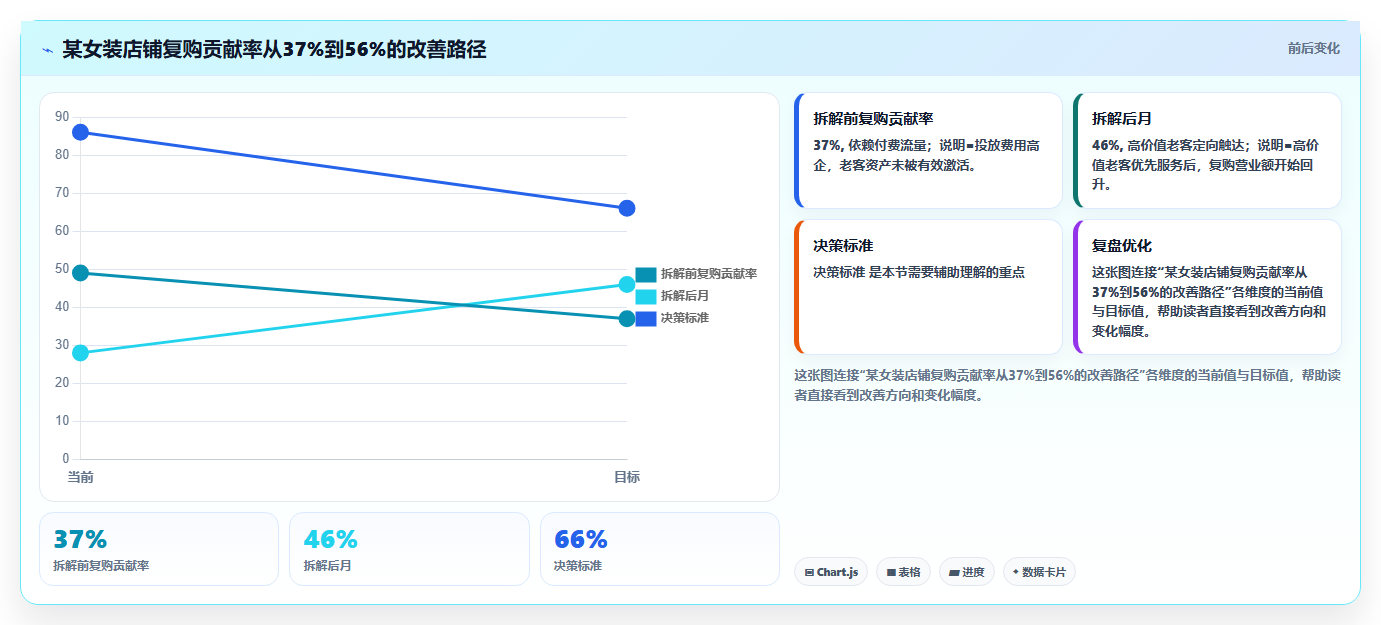Click the 拆解前复购贡献率 legend label
The width and height of the screenshot is (1381, 625).
[709, 274]
